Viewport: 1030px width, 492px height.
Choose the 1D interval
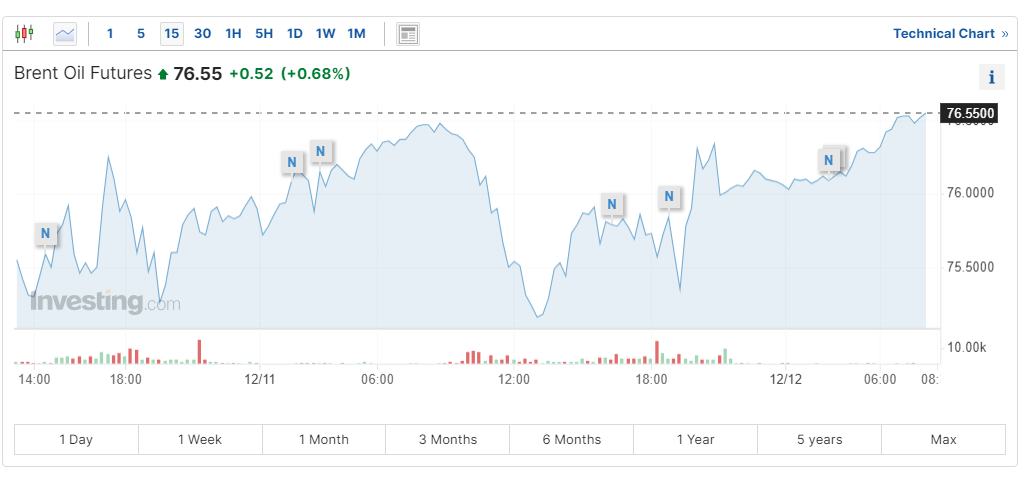point(294,34)
